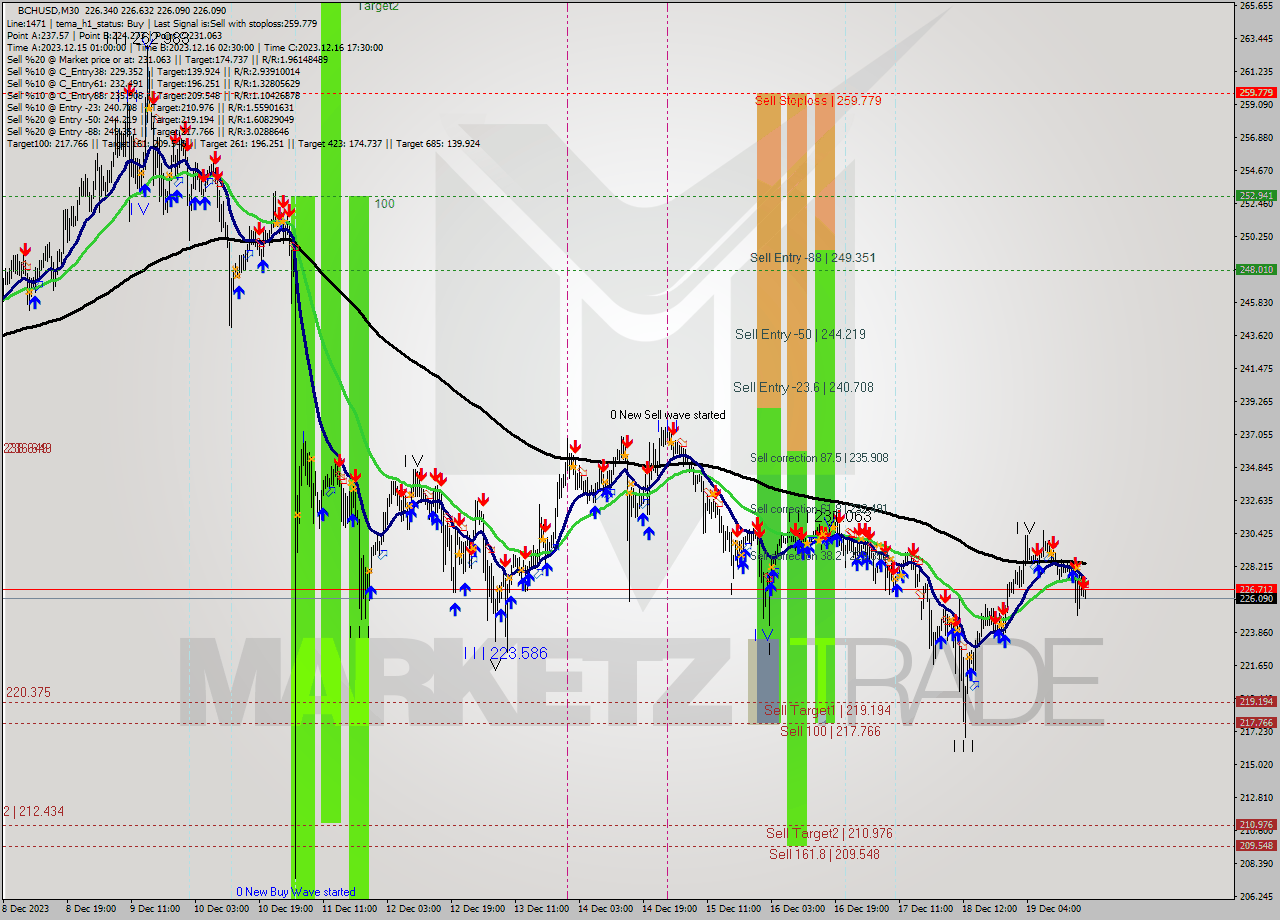Screen dimensions: 1280x920
Task: Click the 206.245 price axis value
Action: (1256, 896)
